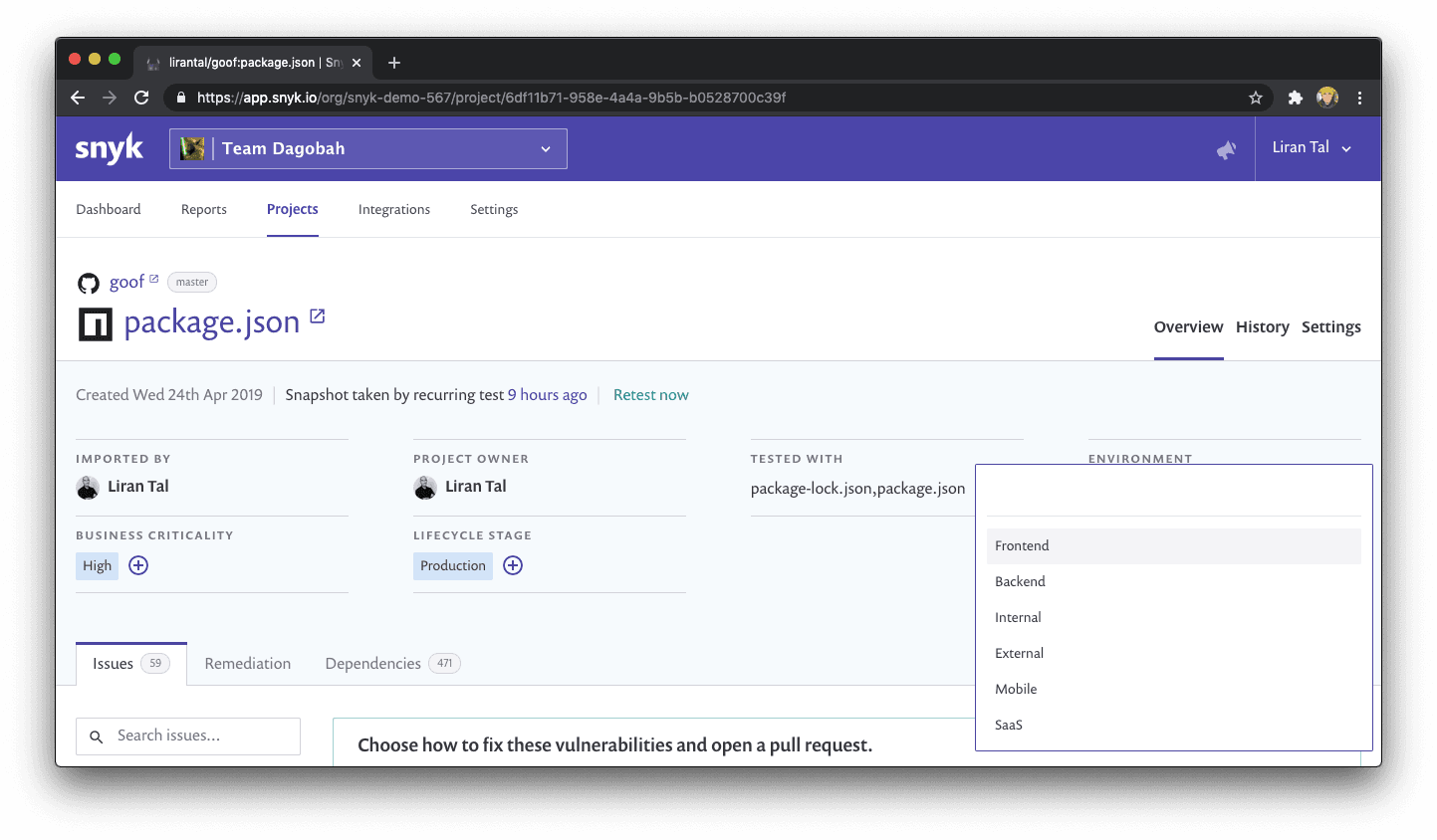
Task: Click the Search issues input field
Action: click(x=188, y=736)
